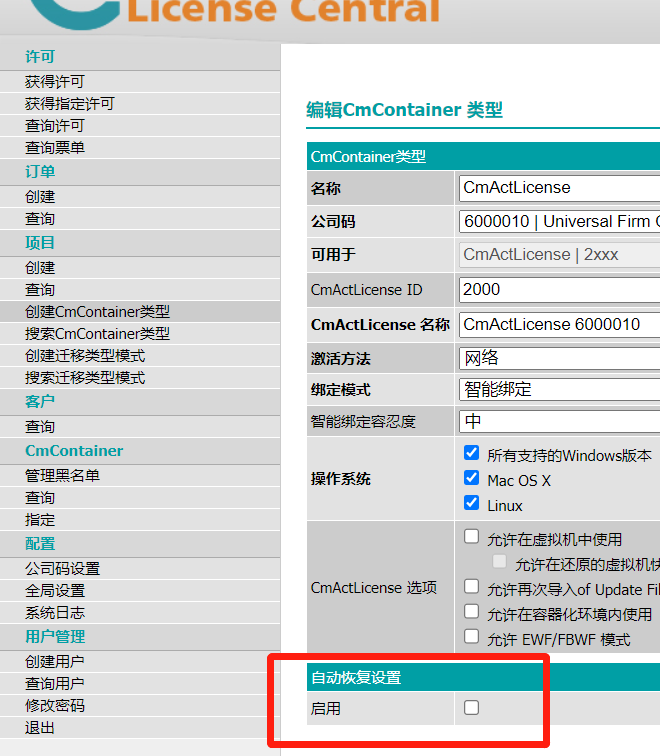Open 管理黑名单 under CmContainer
The height and width of the screenshot is (756, 660).
click(x=62, y=476)
